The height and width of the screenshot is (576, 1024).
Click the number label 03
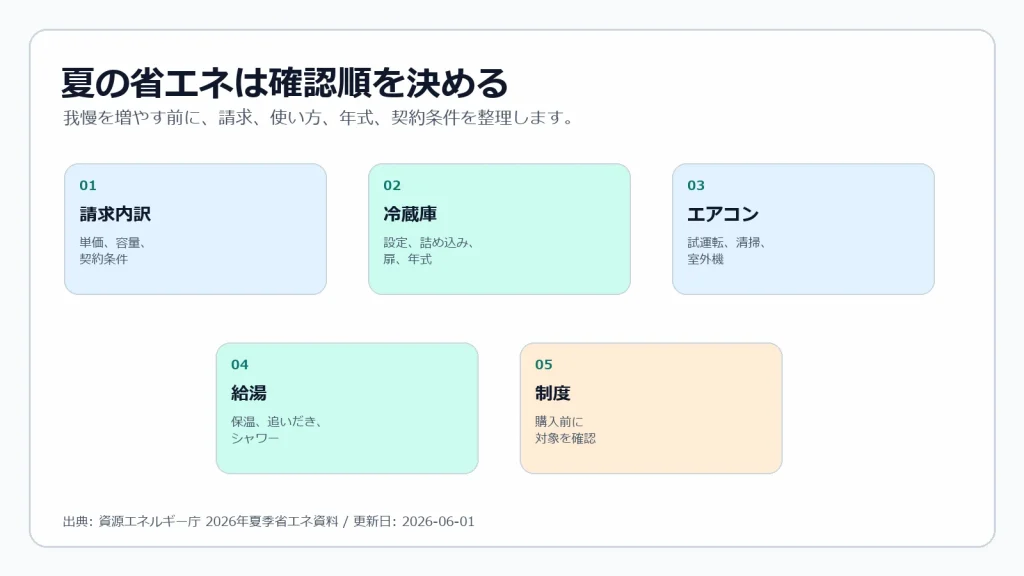(x=696, y=185)
